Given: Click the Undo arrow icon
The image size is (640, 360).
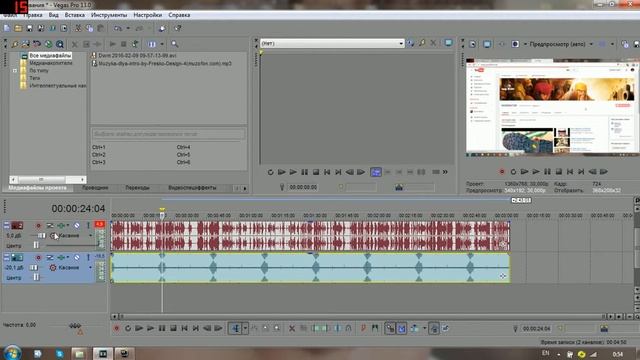Looking at the screenshot, I should (x=118, y=28).
